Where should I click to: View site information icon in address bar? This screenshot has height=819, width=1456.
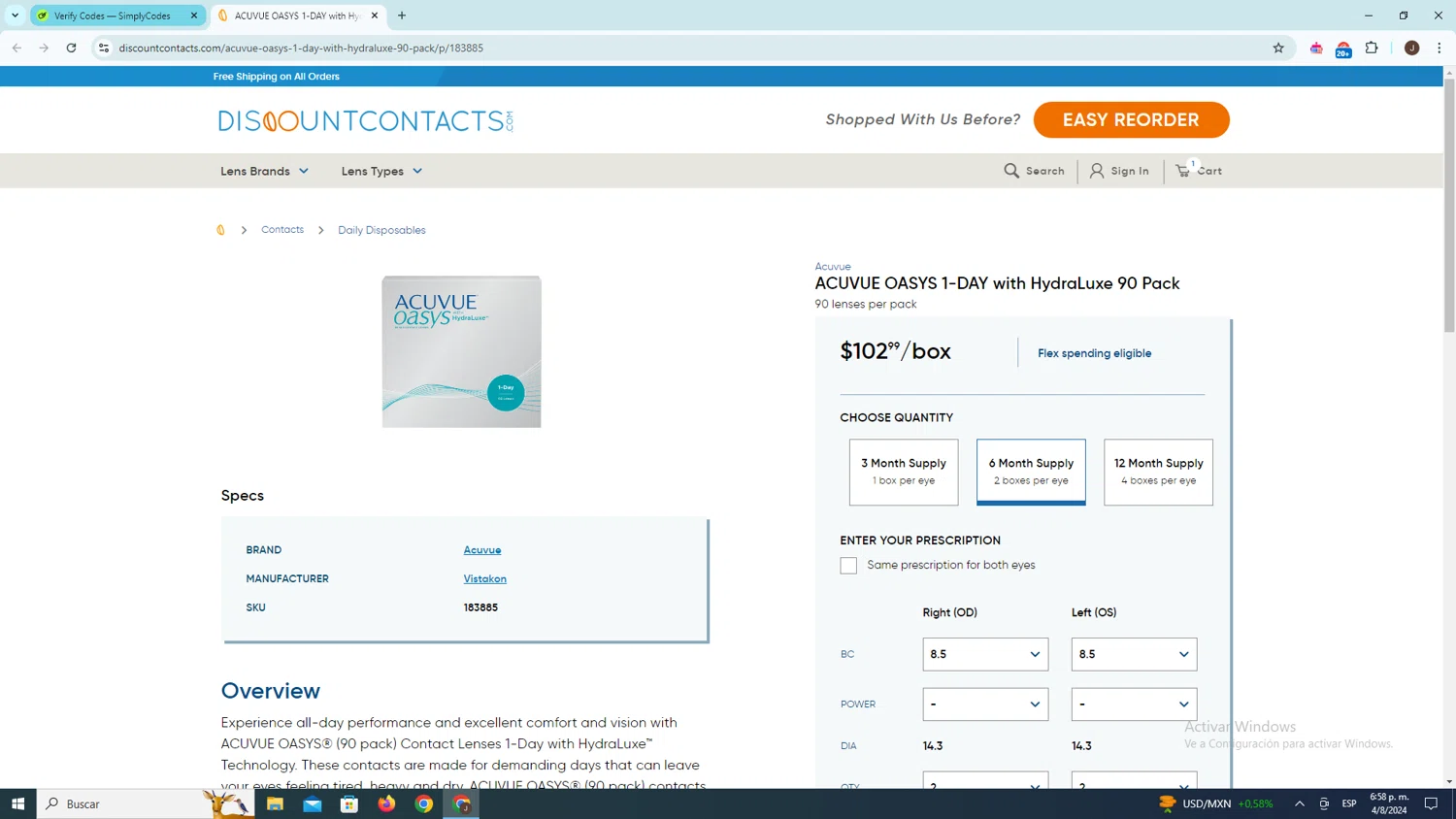pyautogui.click(x=104, y=48)
